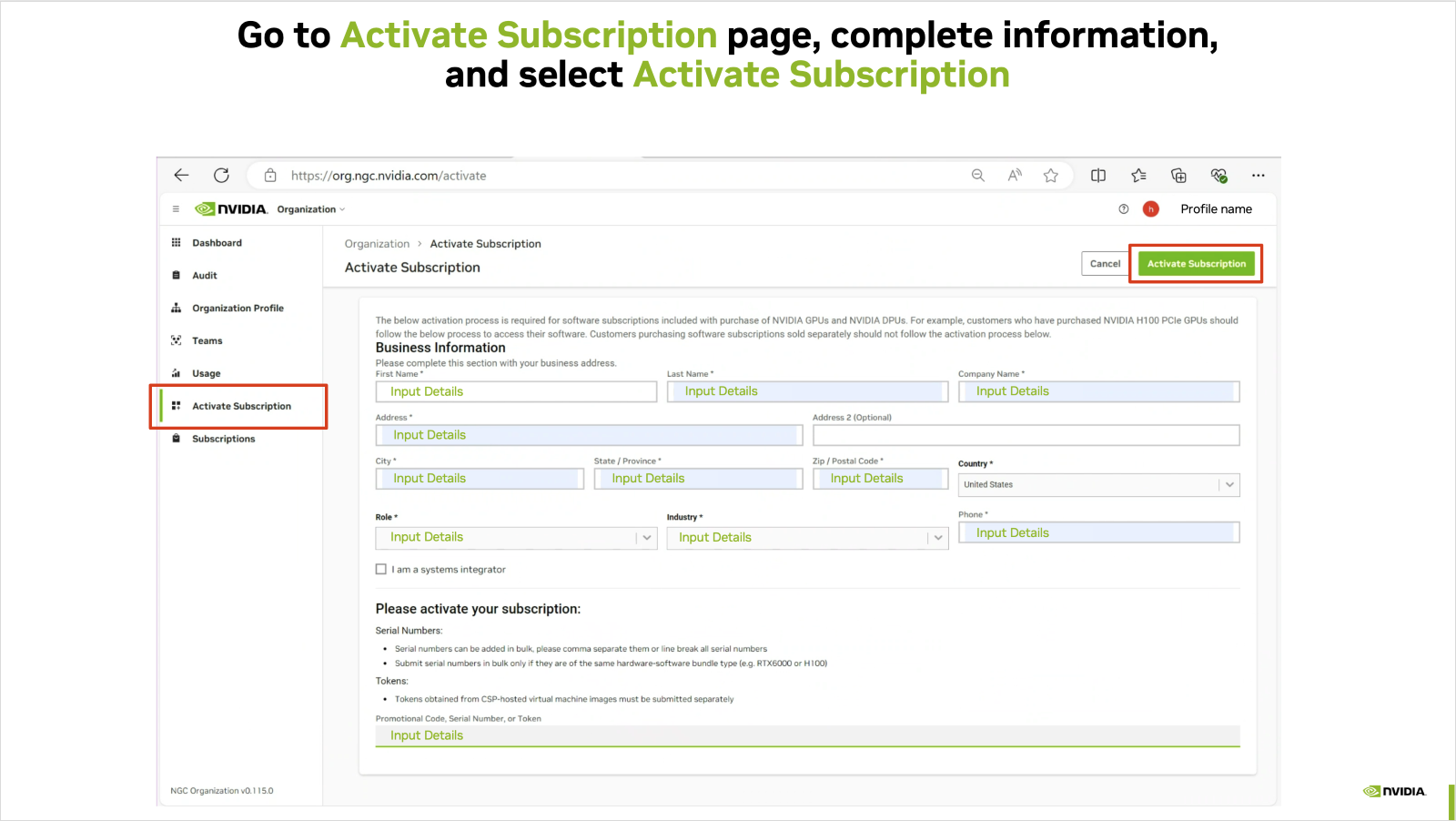Screen dimensions: 1456x821
Task: Click the browser back arrow
Action: (181, 176)
